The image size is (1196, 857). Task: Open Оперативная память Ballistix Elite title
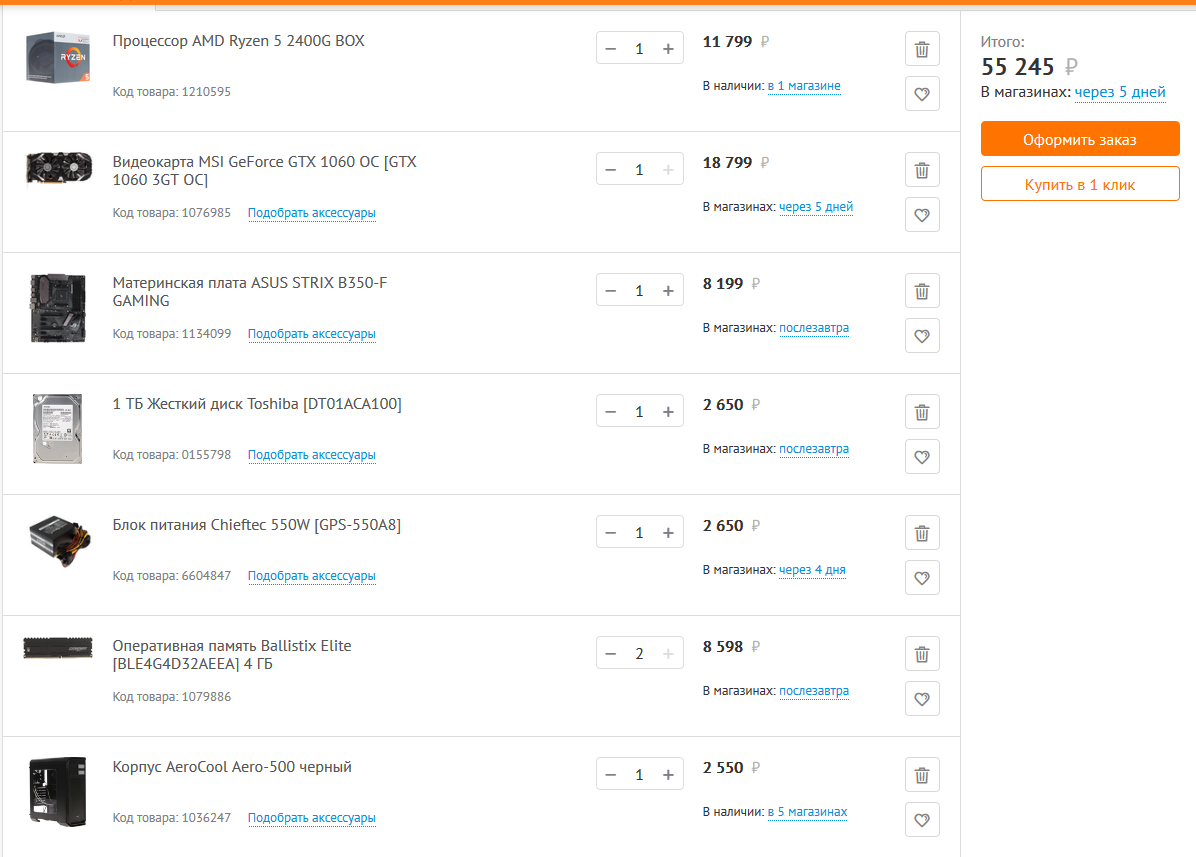(232, 655)
